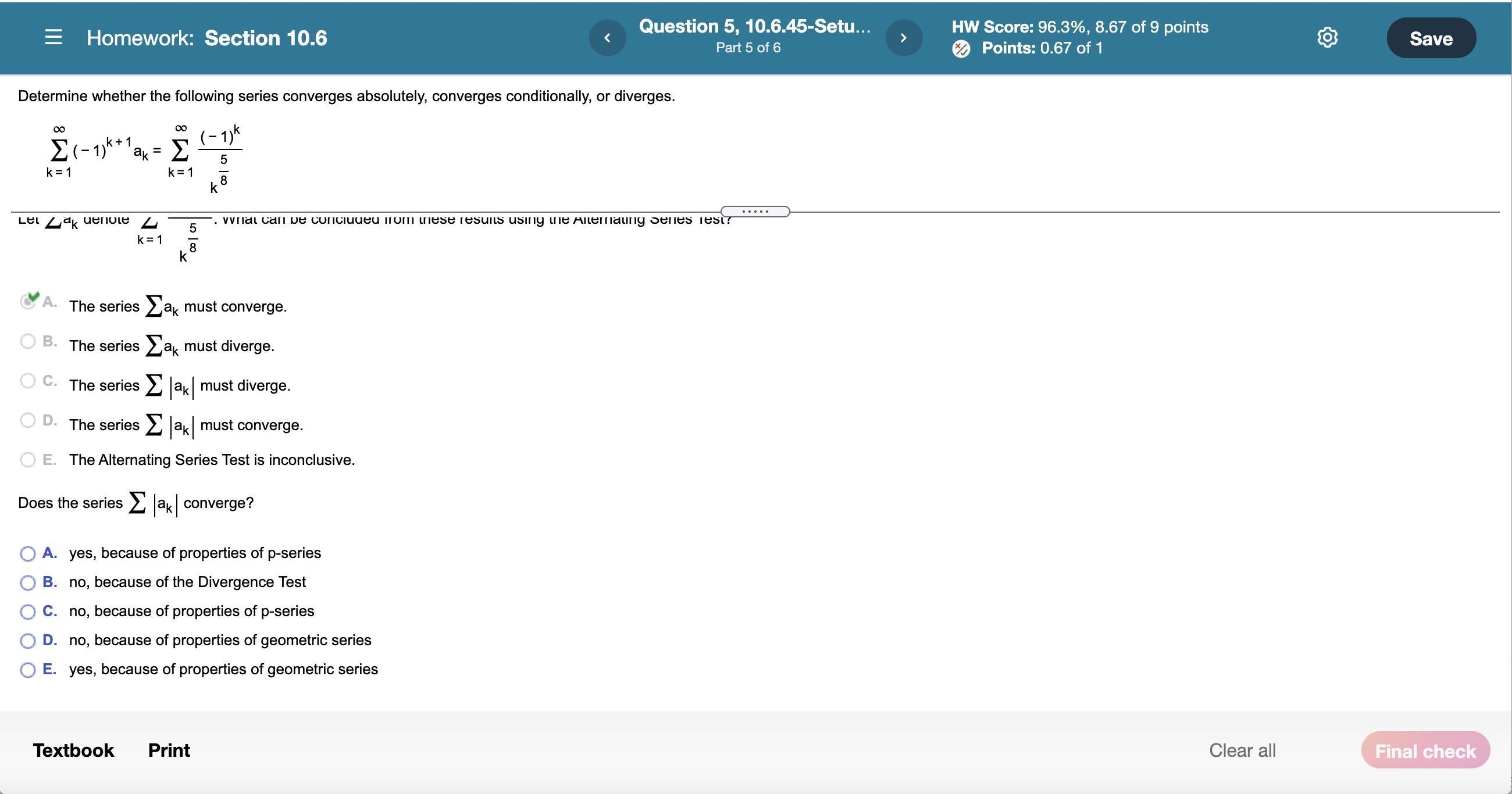
Task: Go to next question arrow
Action: [903, 38]
